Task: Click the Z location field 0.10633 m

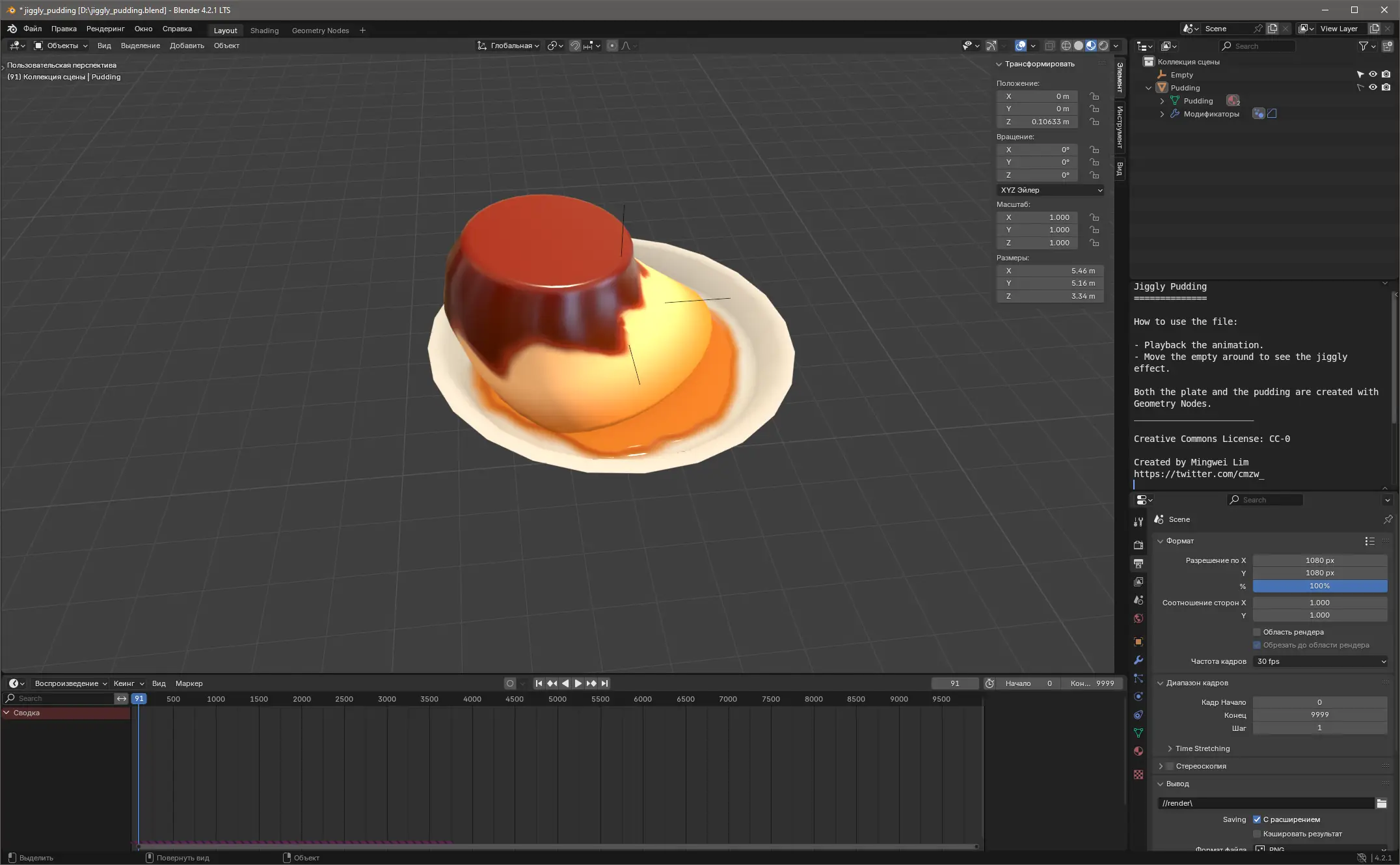Action: click(1037, 122)
